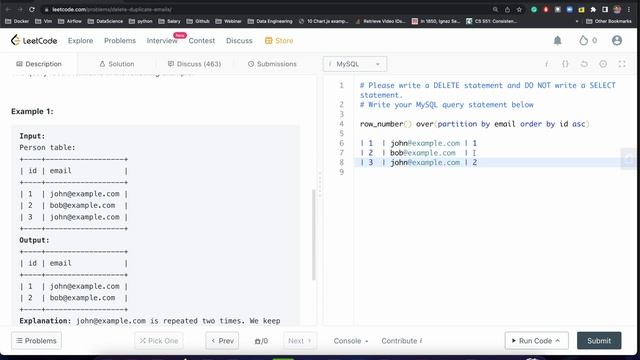
Task: Reset code to default icon
Action: 584,64
